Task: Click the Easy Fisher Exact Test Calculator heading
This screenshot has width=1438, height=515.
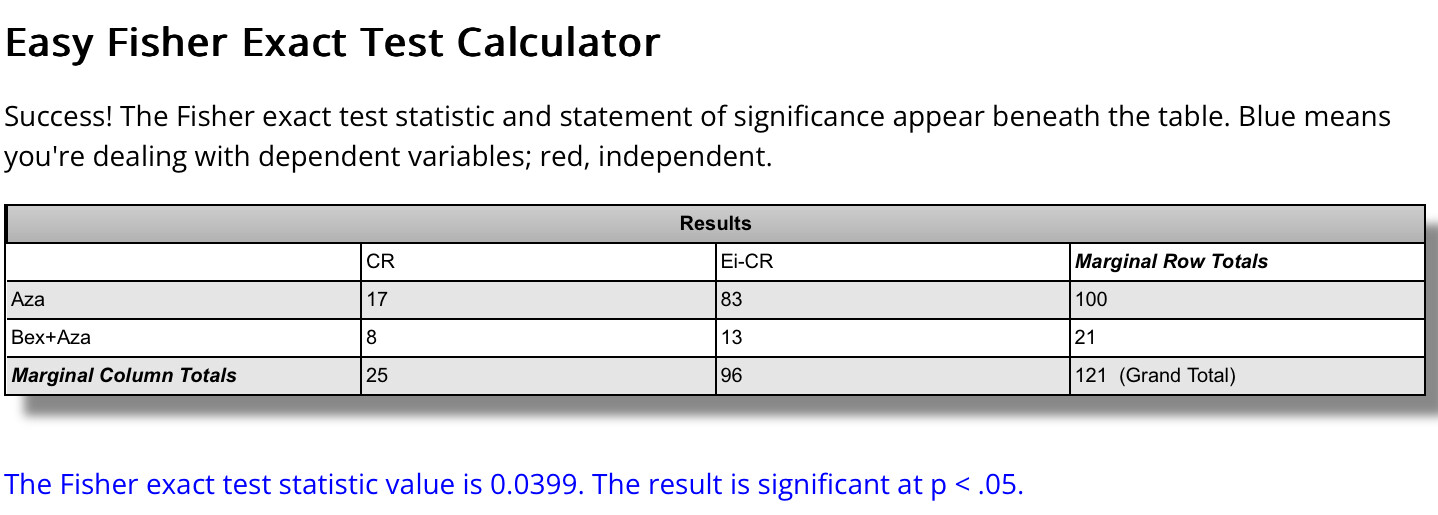Action: click(332, 43)
